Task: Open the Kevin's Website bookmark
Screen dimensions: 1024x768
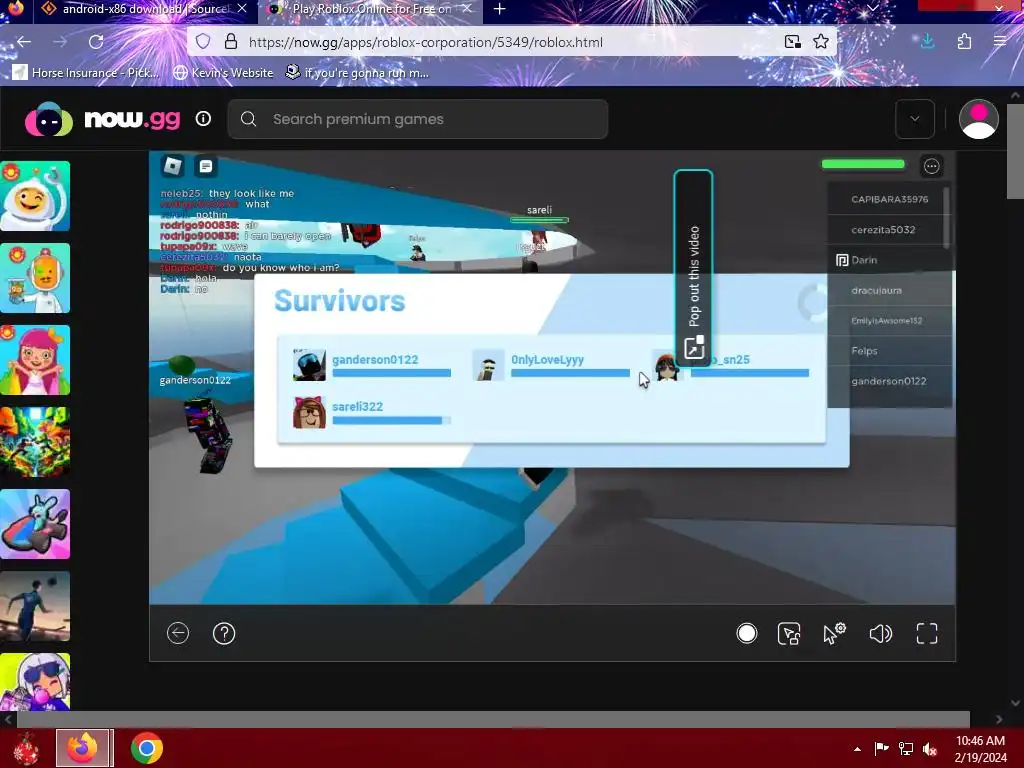Action: 223,72
